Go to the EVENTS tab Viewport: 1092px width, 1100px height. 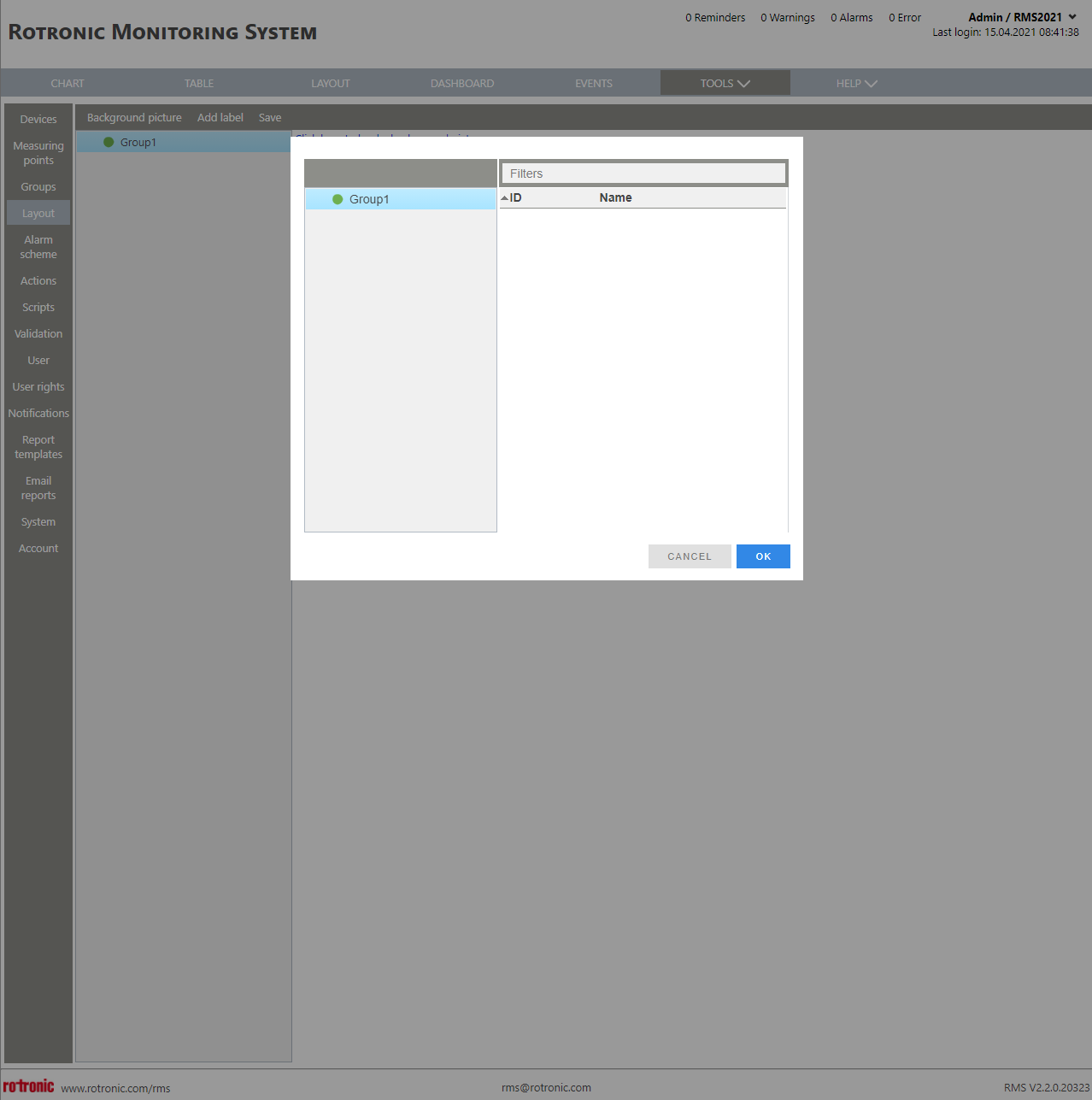[x=594, y=83]
